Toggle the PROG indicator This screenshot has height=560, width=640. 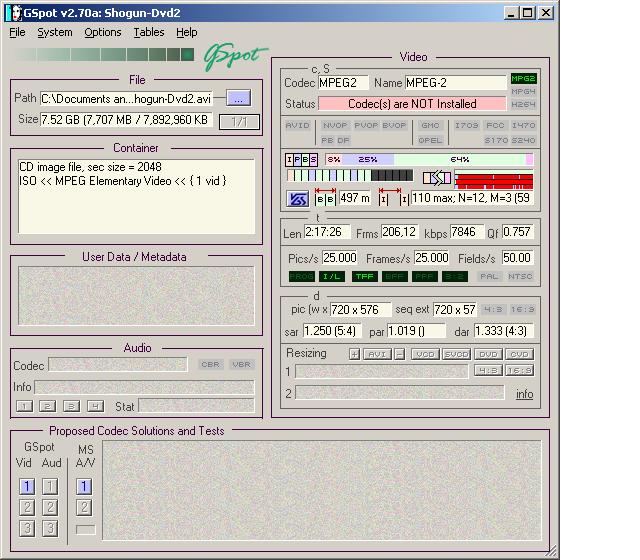coord(301,276)
